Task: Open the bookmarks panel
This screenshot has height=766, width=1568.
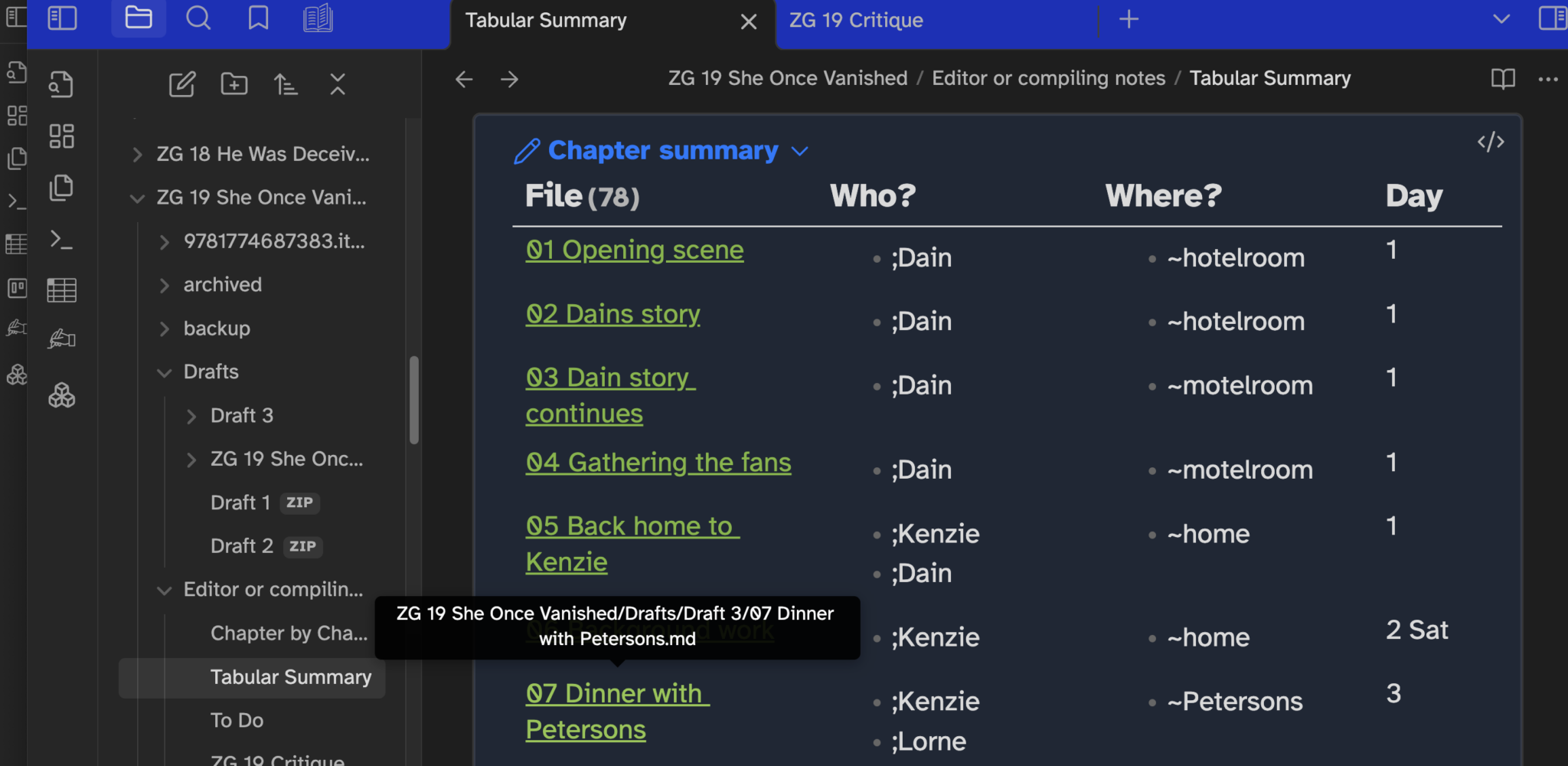Action: pyautogui.click(x=258, y=18)
